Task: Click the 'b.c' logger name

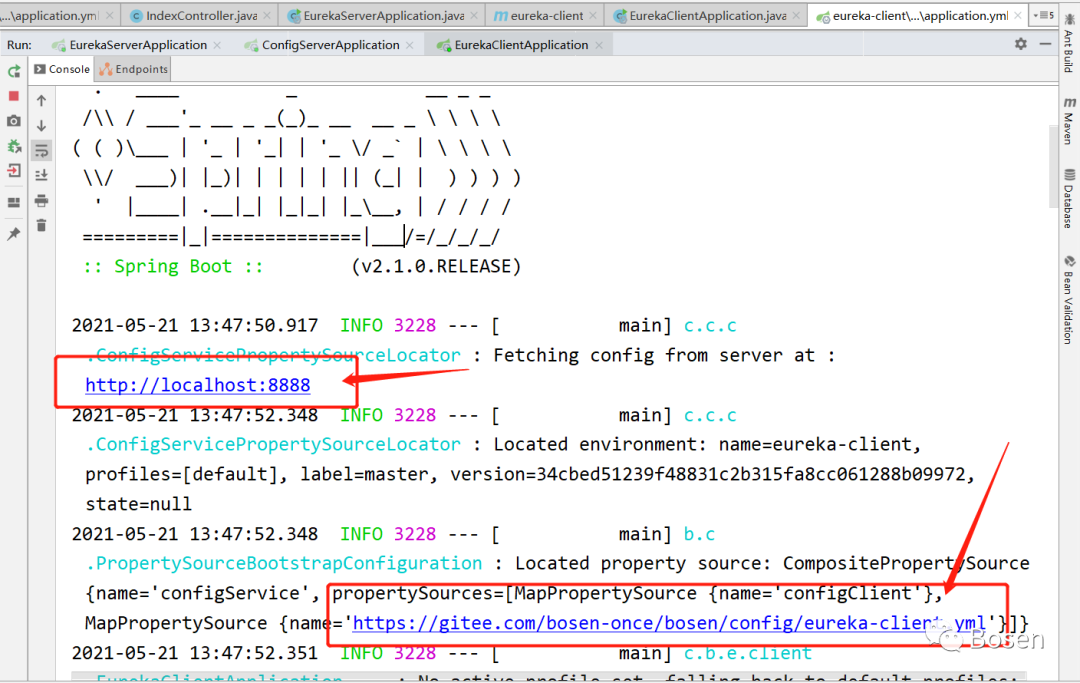Action: tap(699, 534)
